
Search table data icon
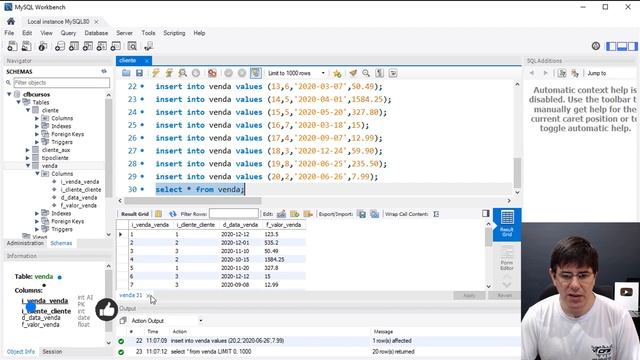tap(132, 46)
